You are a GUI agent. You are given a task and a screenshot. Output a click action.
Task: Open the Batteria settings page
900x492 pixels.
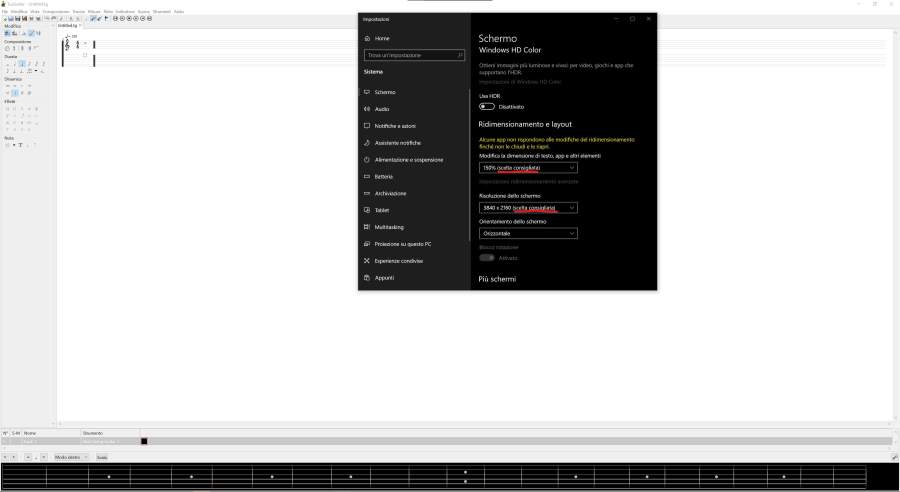pos(384,177)
